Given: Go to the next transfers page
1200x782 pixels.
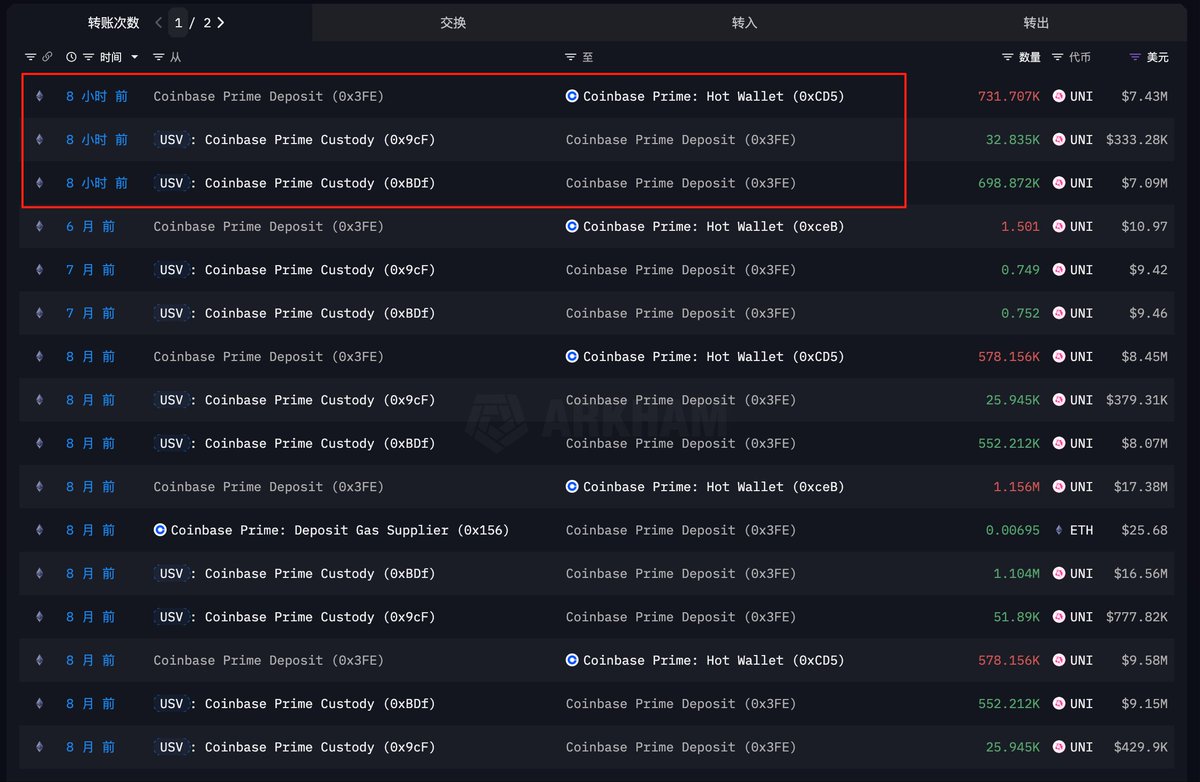Looking at the screenshot, I should [220, 22].
